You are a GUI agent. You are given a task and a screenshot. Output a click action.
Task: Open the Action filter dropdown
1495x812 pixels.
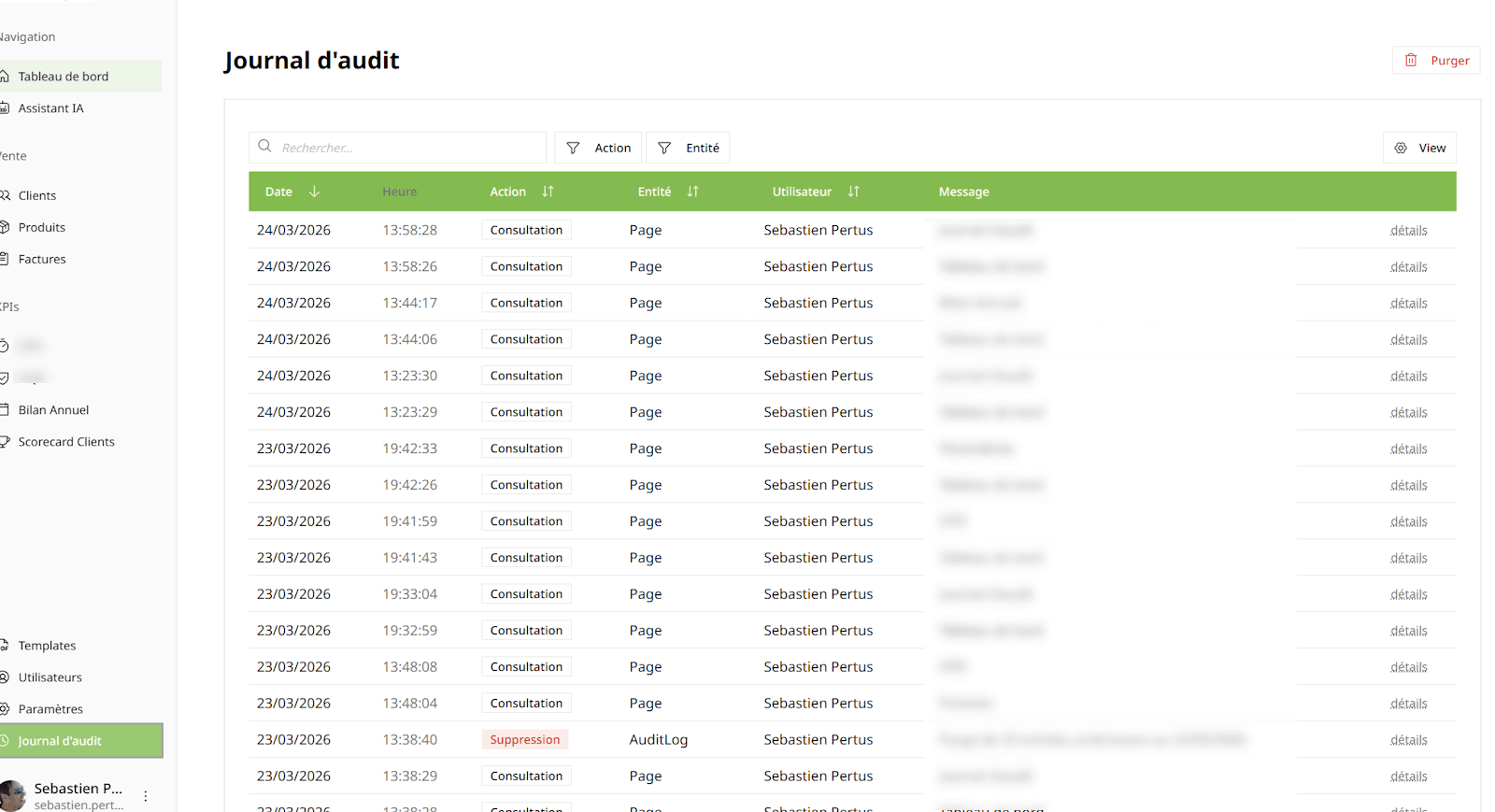[598, 148]
